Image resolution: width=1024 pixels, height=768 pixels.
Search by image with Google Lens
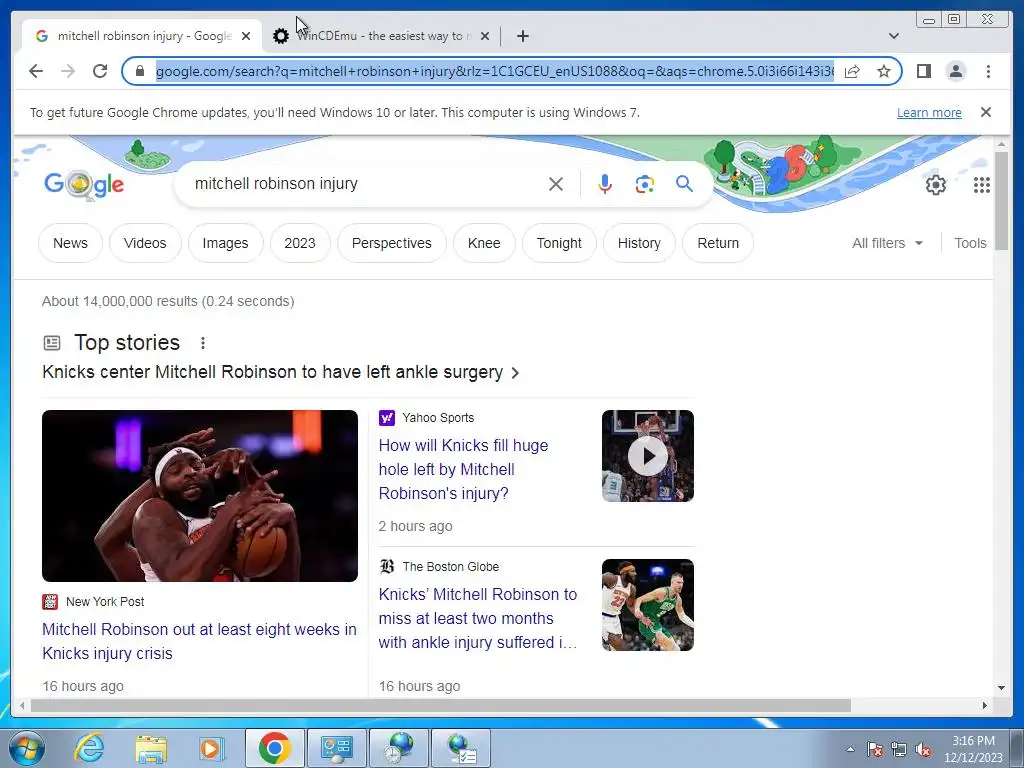(645, 184)
